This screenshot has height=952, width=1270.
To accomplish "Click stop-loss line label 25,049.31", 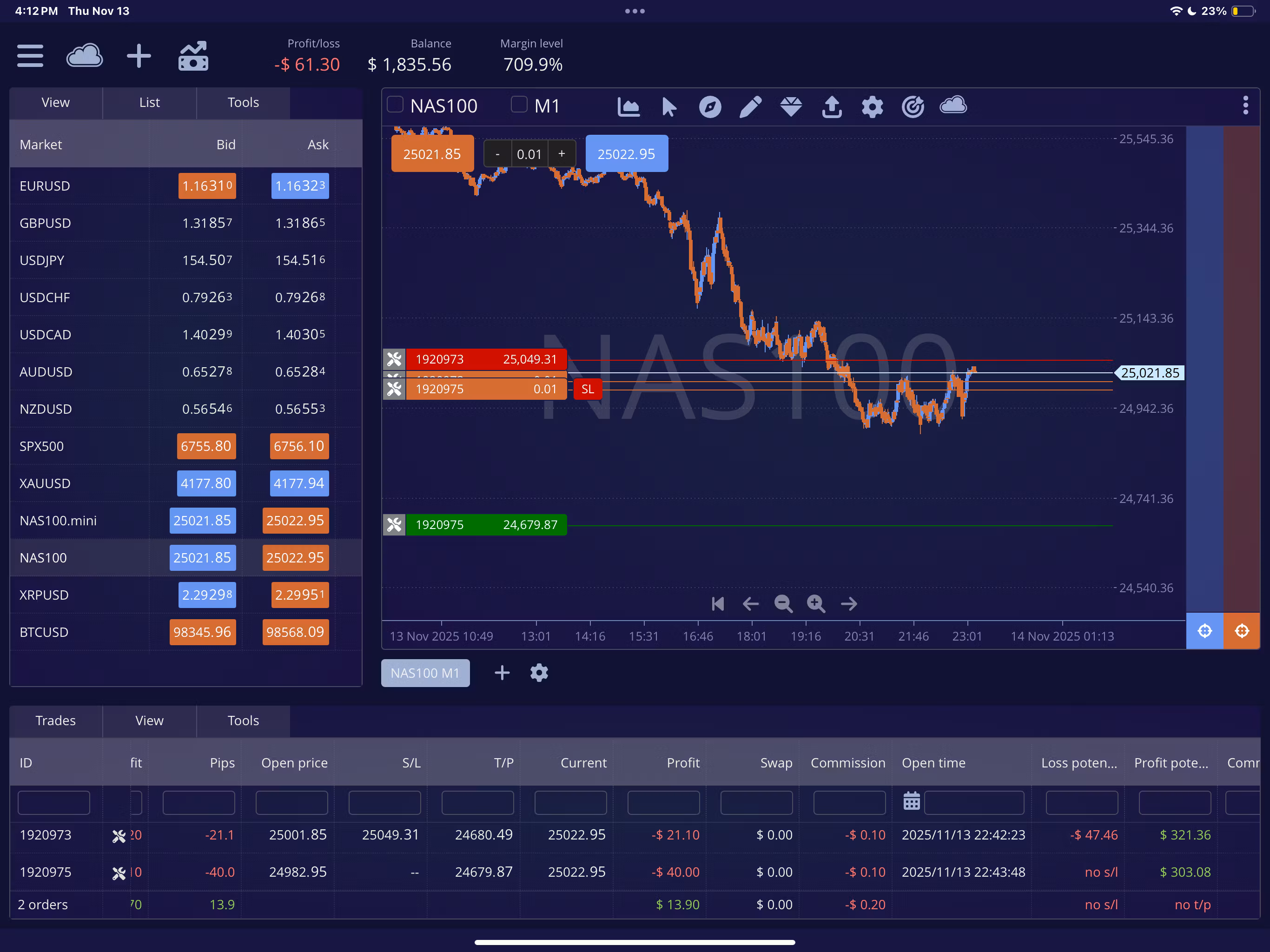I will [x=486, y=359].
